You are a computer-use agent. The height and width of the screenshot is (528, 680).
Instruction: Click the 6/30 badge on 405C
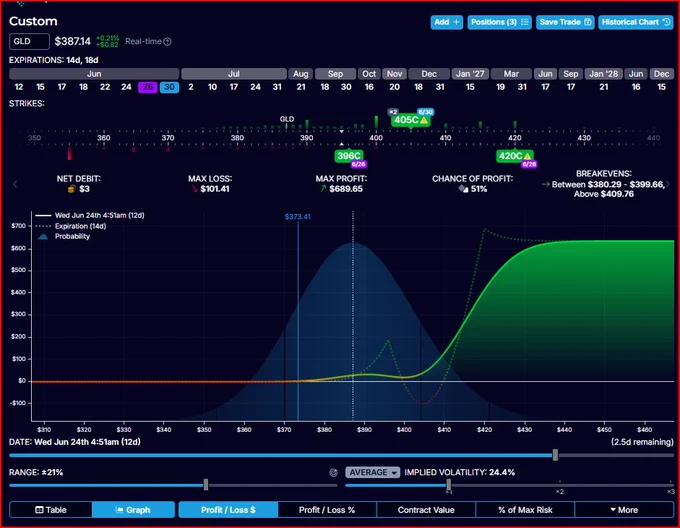click(425, 112)
